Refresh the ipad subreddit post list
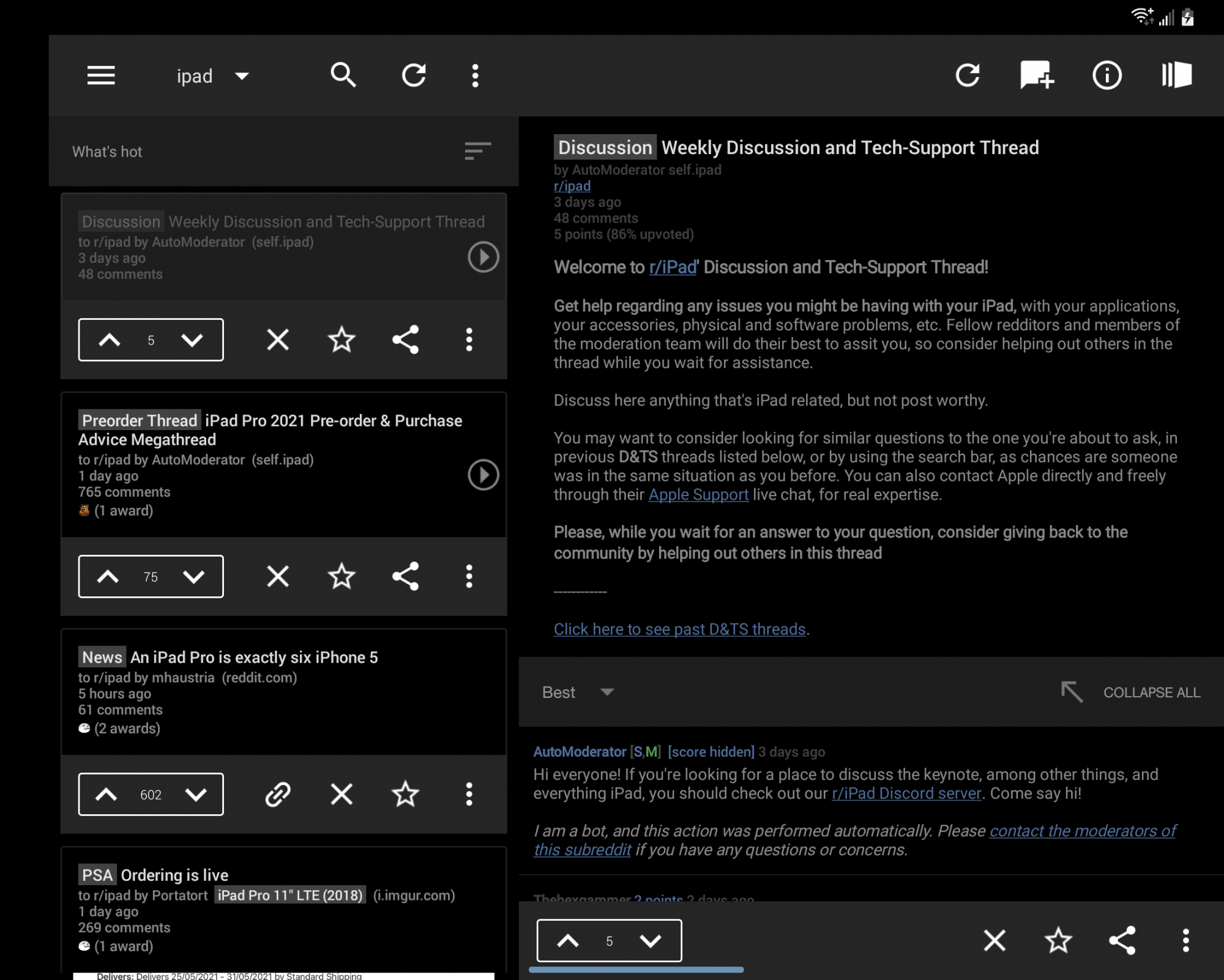 pos(414,76)
